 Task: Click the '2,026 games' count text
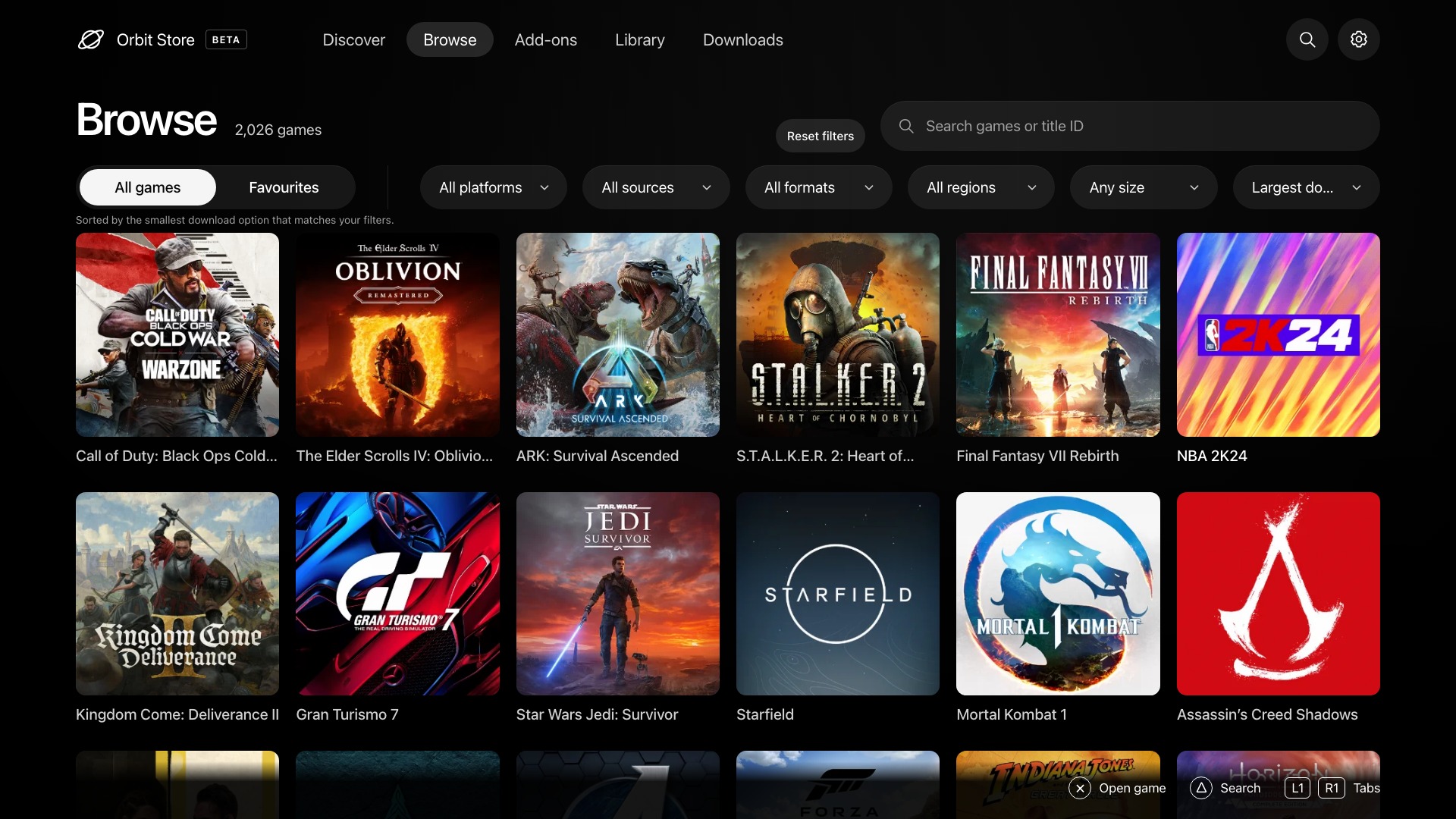278,130
